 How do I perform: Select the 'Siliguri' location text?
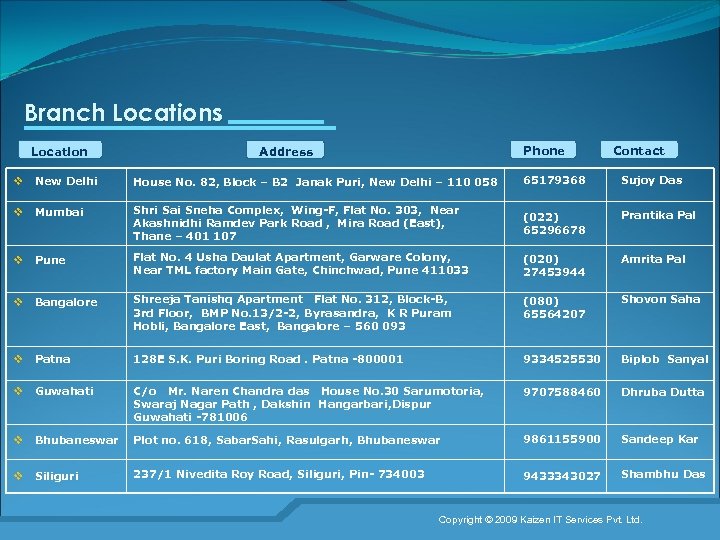click(x=56, y=476)
